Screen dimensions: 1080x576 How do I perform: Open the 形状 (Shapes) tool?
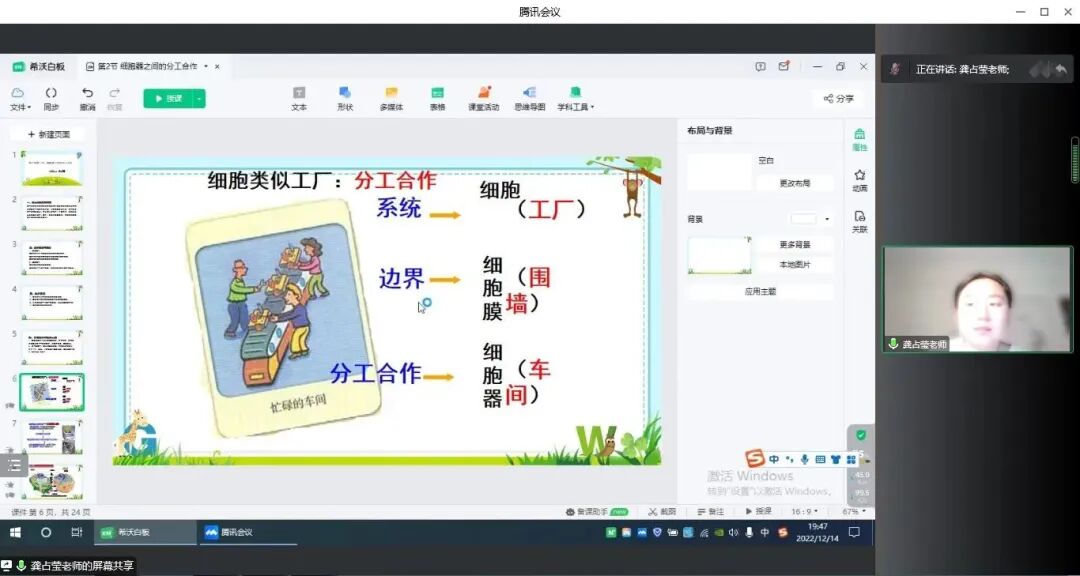(x=344, y=99)
